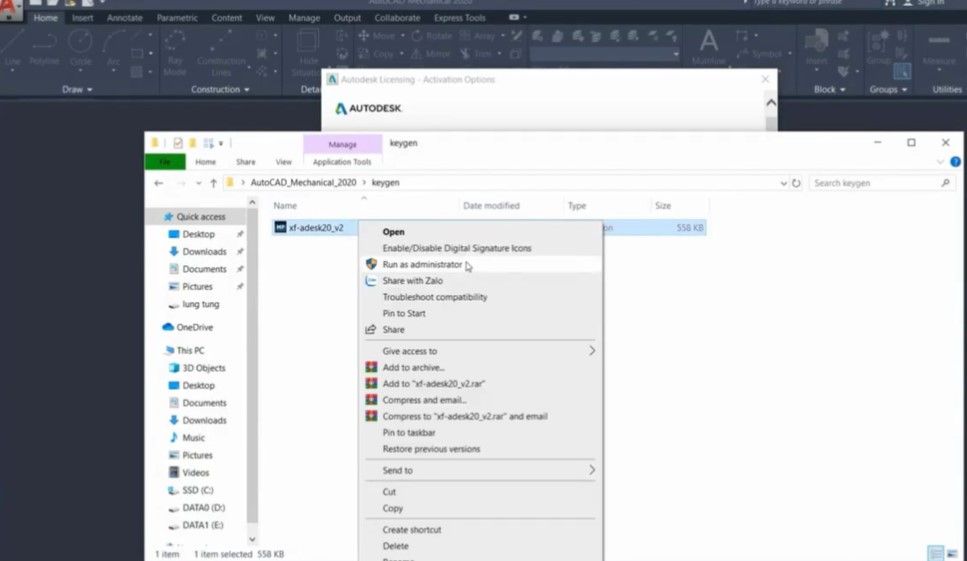Viewport: 967px width, 561px height.
Task: Click Quick access star icon
Action: tap(168, 217)
